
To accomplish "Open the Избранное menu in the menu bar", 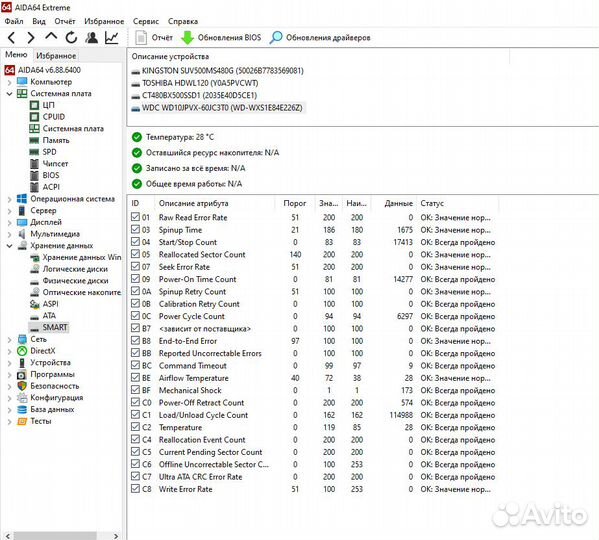I will tap(104, 21).
